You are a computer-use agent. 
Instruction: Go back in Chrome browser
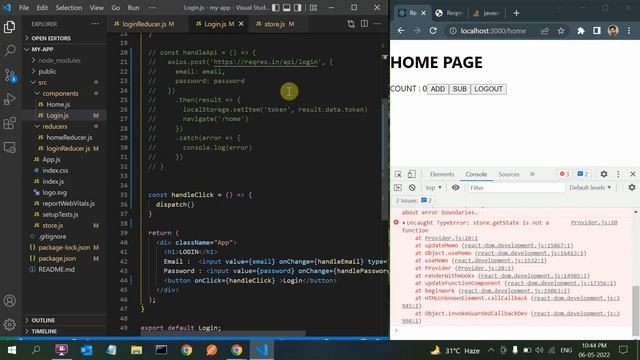401,31
